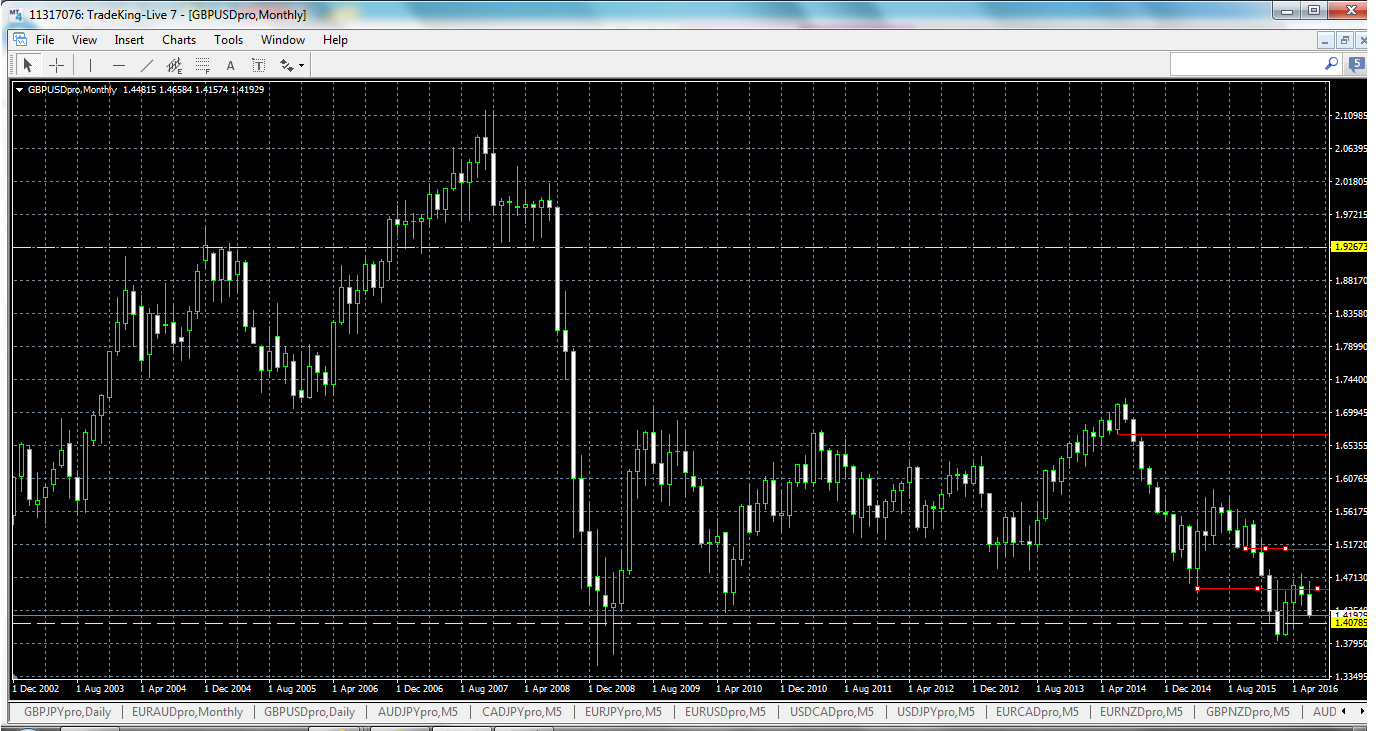Screen dimensions: 1382x731
Task: Select the Text annotation tool
Action: [230, 64]
